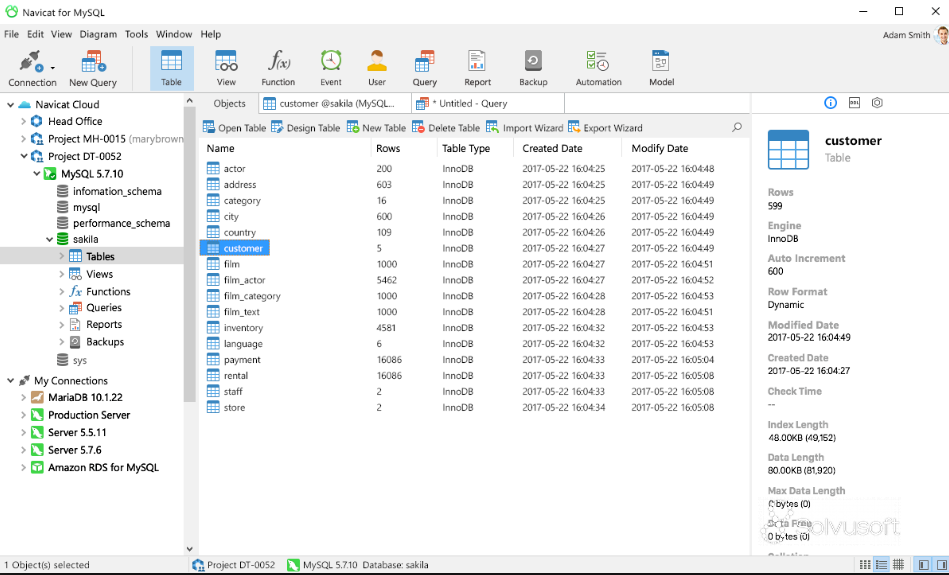Image resolution: width=949 pixels, height=575 pixels.
Task: Open the Connection dropdown arrow
Action: point(53,68)
